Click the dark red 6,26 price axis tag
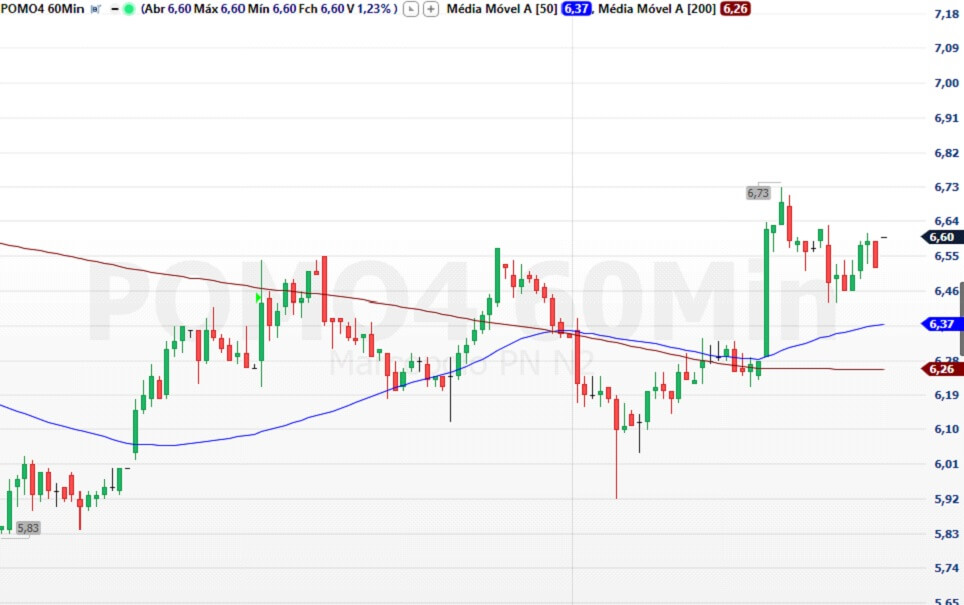Viewport: 964px width, 605px height. [x=940, y=369]
